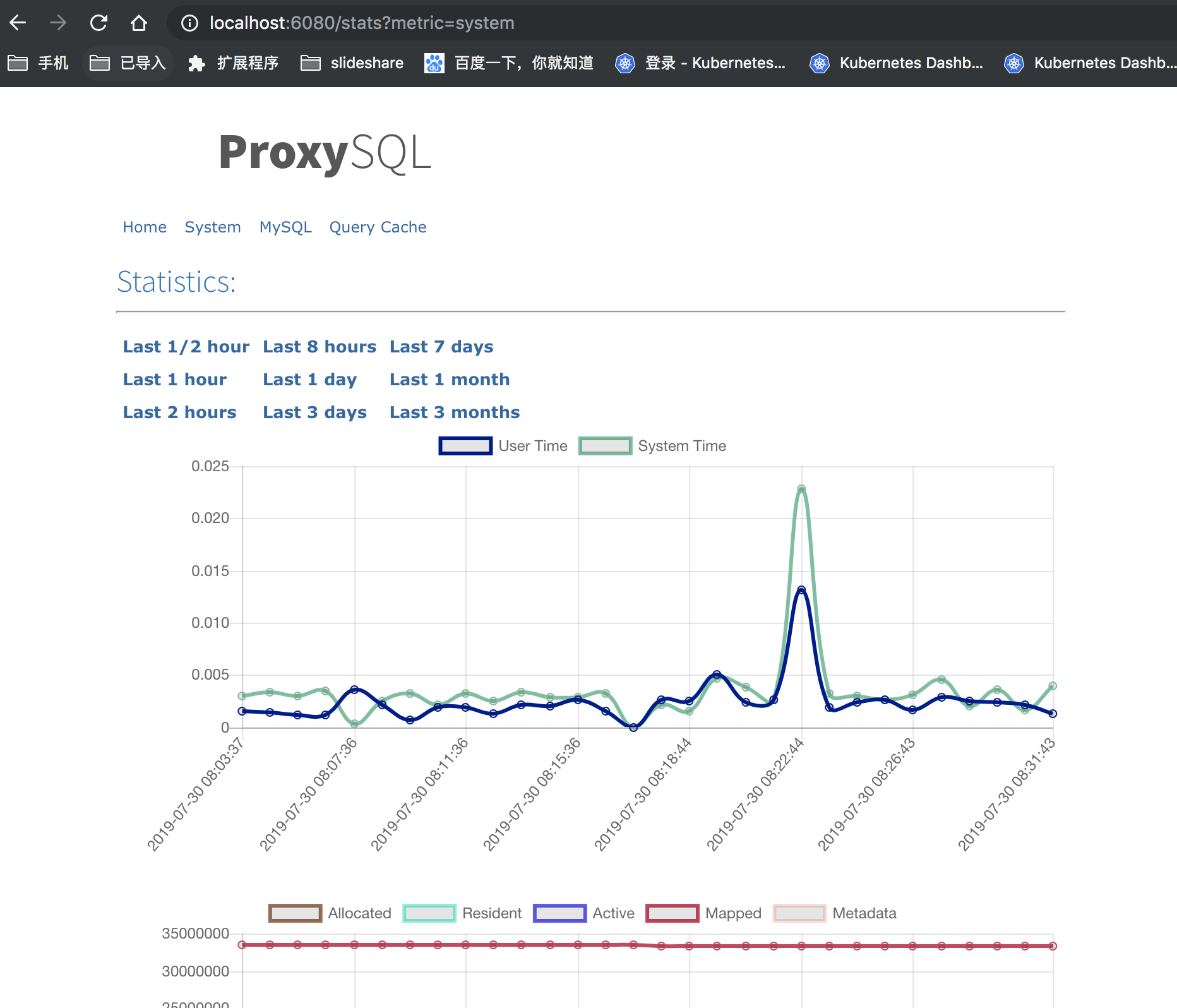Viewport: 1177px width, 1008px height.
Task: Open the slideshare bookmarks folder
Action: [x=352, y=63]
